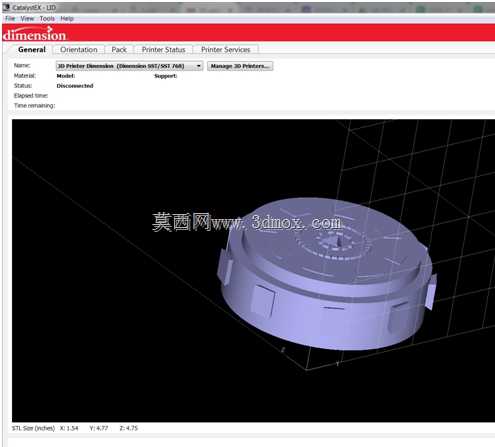The height and width of the screenshot is (447, 495).
Task: Open the Printer Services tab
Action: coord(226,50)
